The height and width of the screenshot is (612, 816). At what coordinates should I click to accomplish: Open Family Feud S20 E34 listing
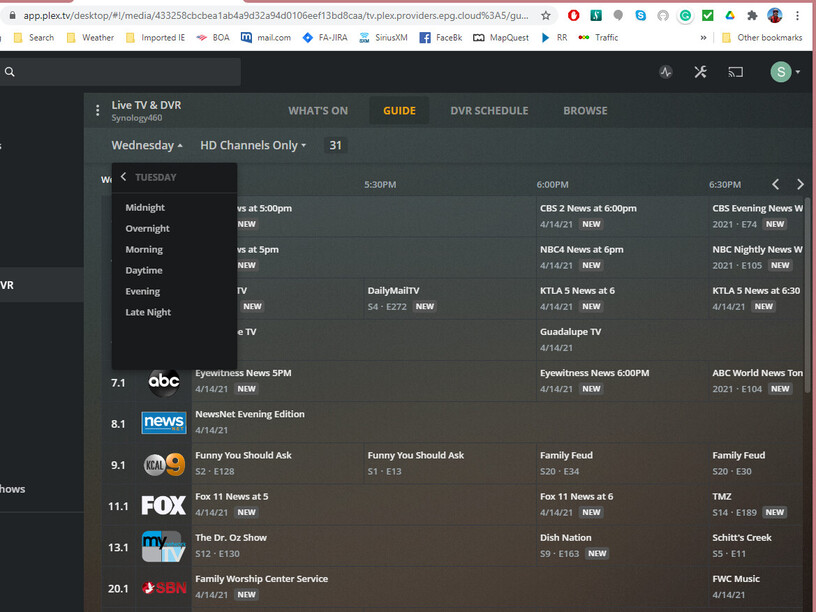click(x=622, y=463)
